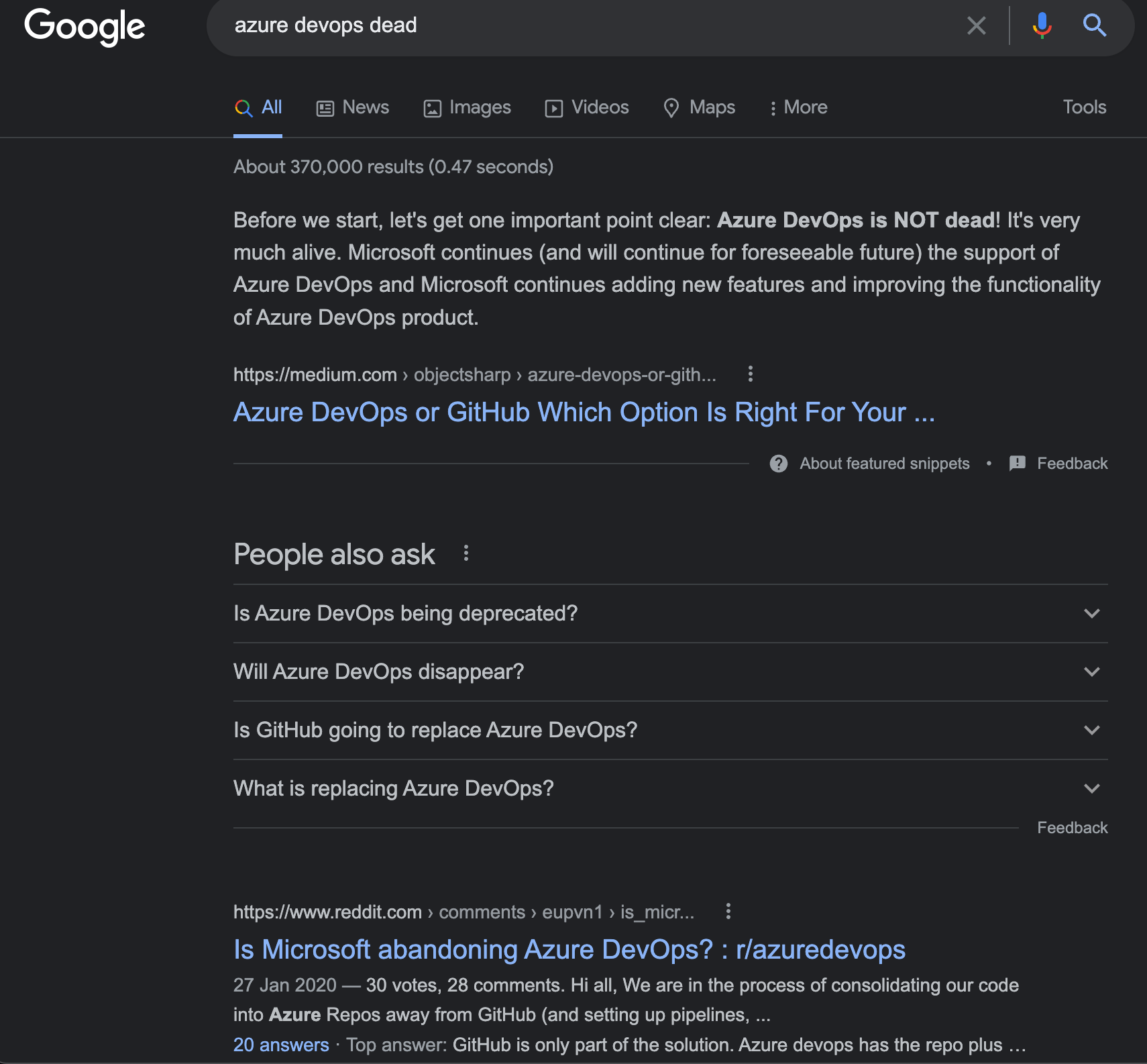1147x1064 pixels.
Task: Clear the search query with X icon
Action: [x=976, y=25]
